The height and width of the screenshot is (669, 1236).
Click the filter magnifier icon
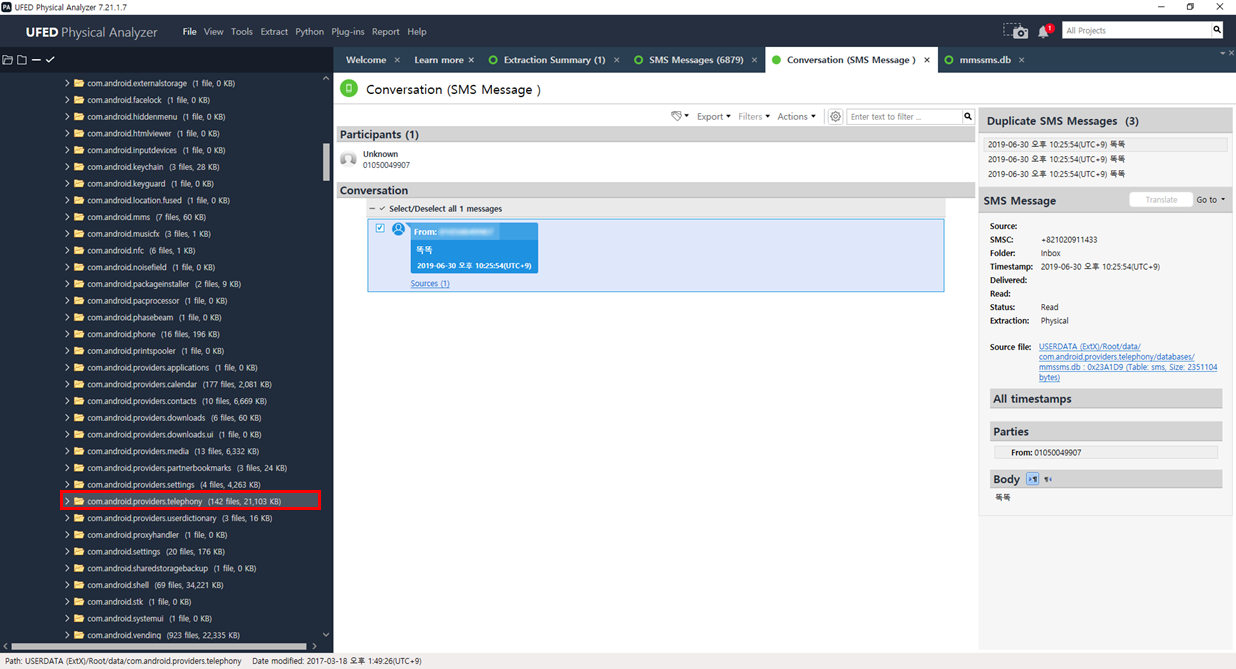pos(968,117)
